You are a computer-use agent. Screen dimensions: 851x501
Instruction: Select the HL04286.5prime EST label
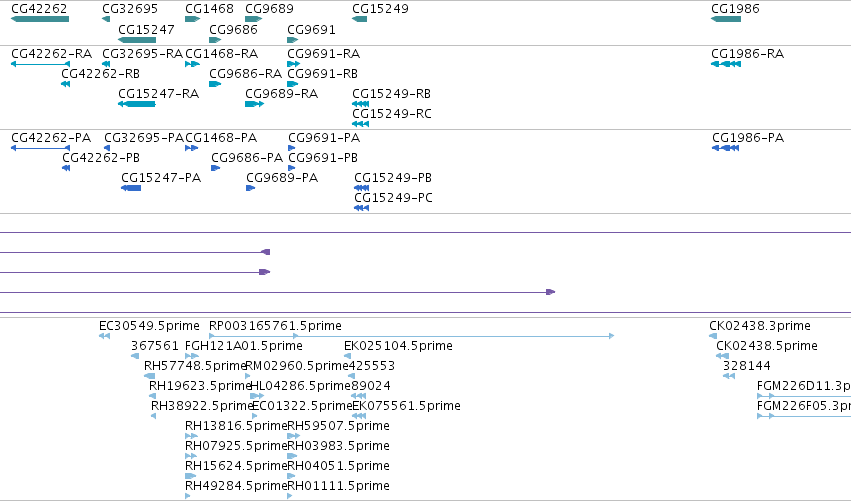[300, 386]
